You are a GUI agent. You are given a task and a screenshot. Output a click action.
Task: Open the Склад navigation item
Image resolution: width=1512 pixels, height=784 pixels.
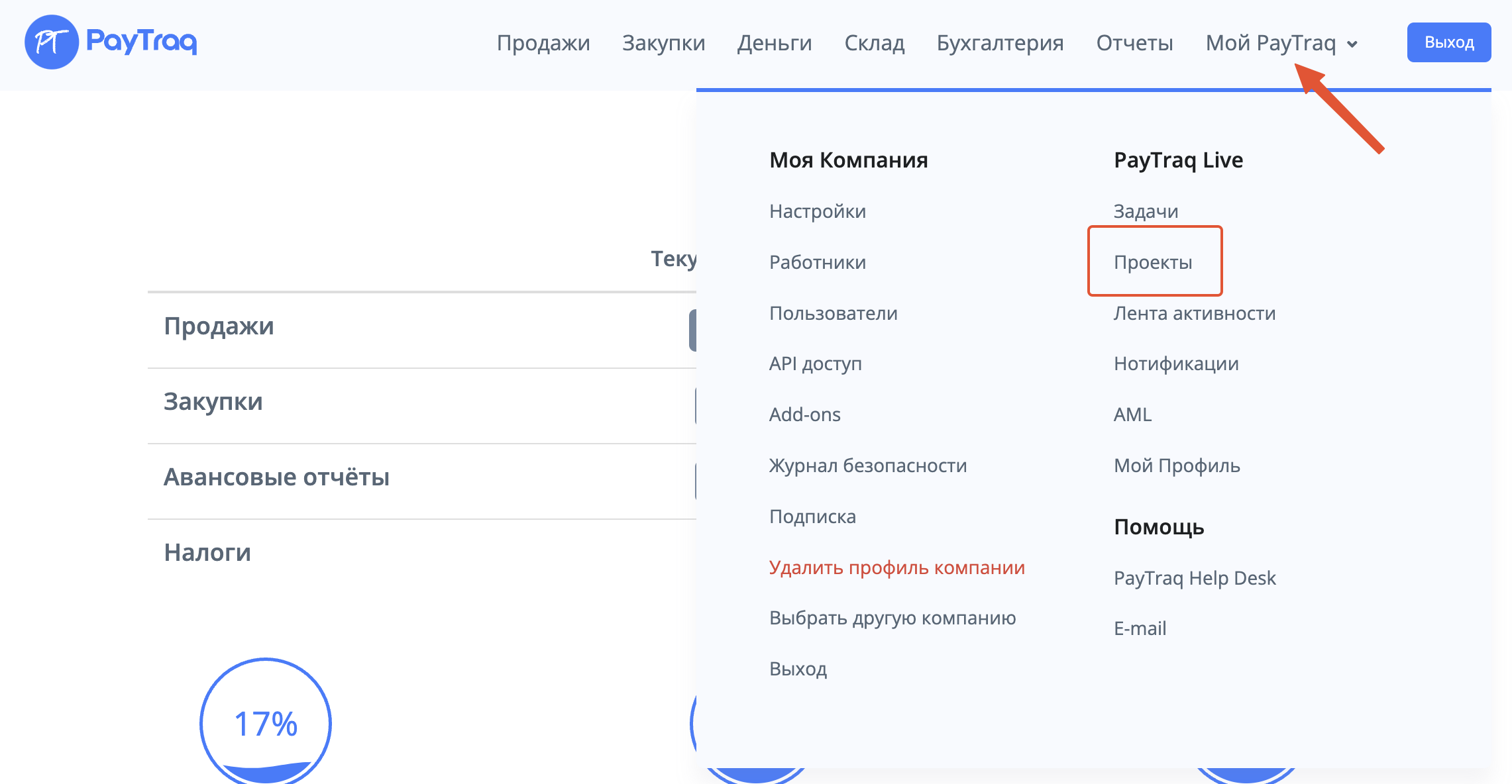click(874, 43)
